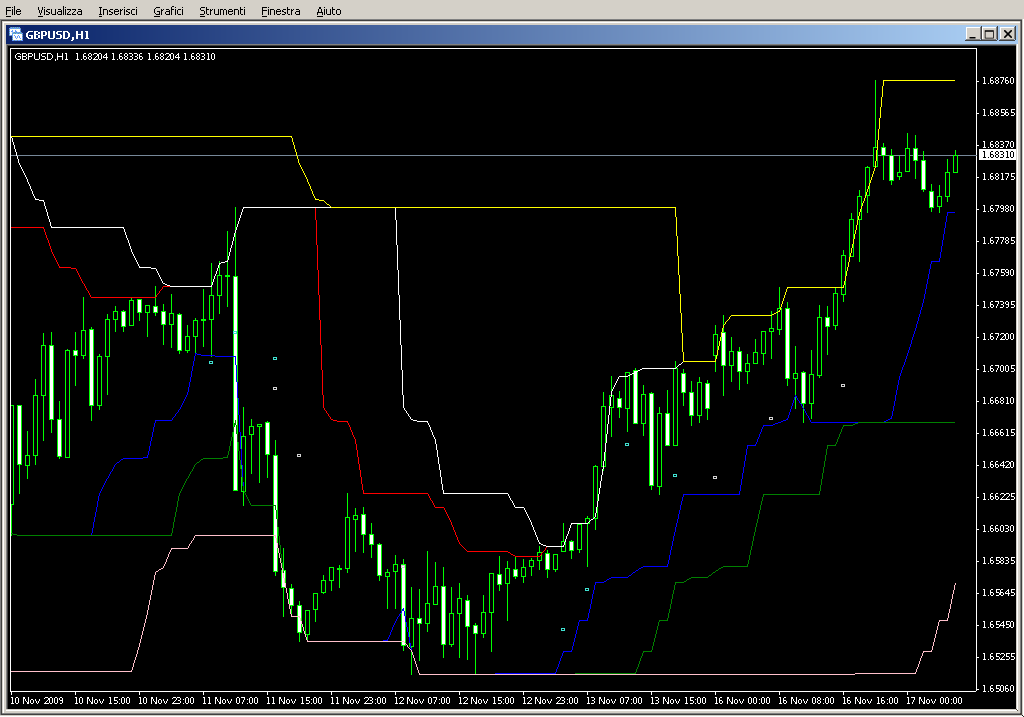Viewport: 1024px width, 717px height.
Task: Click the GBPUSD,H1 OHLC info text
Action: [115, 57]
